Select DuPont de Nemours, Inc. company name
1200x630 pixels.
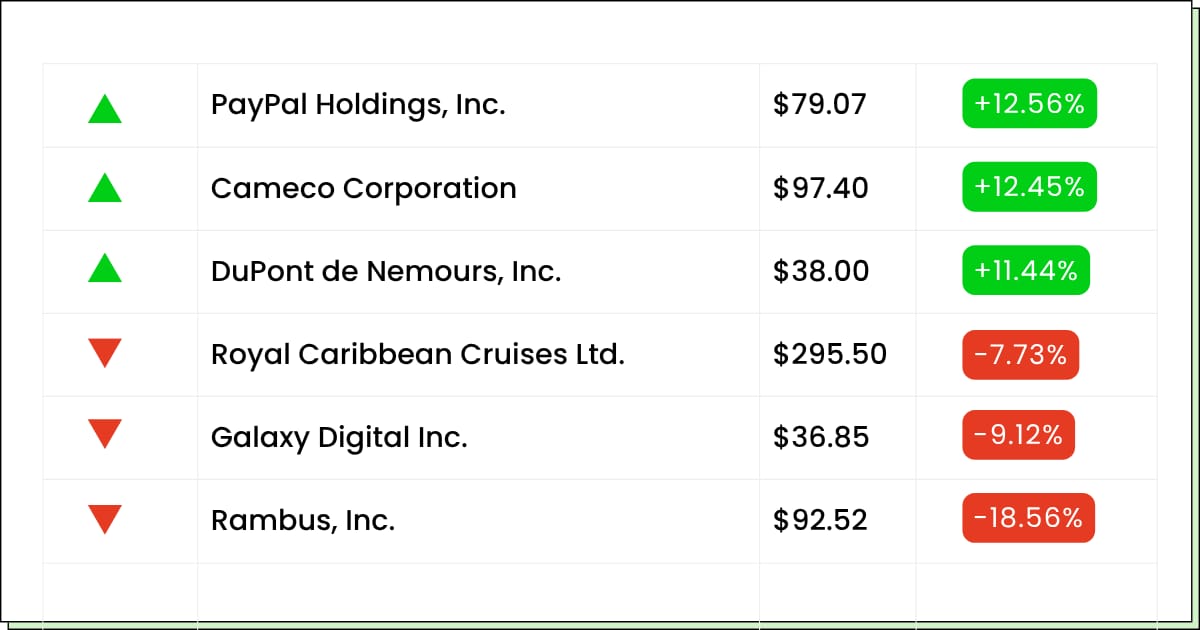[386, 271]
